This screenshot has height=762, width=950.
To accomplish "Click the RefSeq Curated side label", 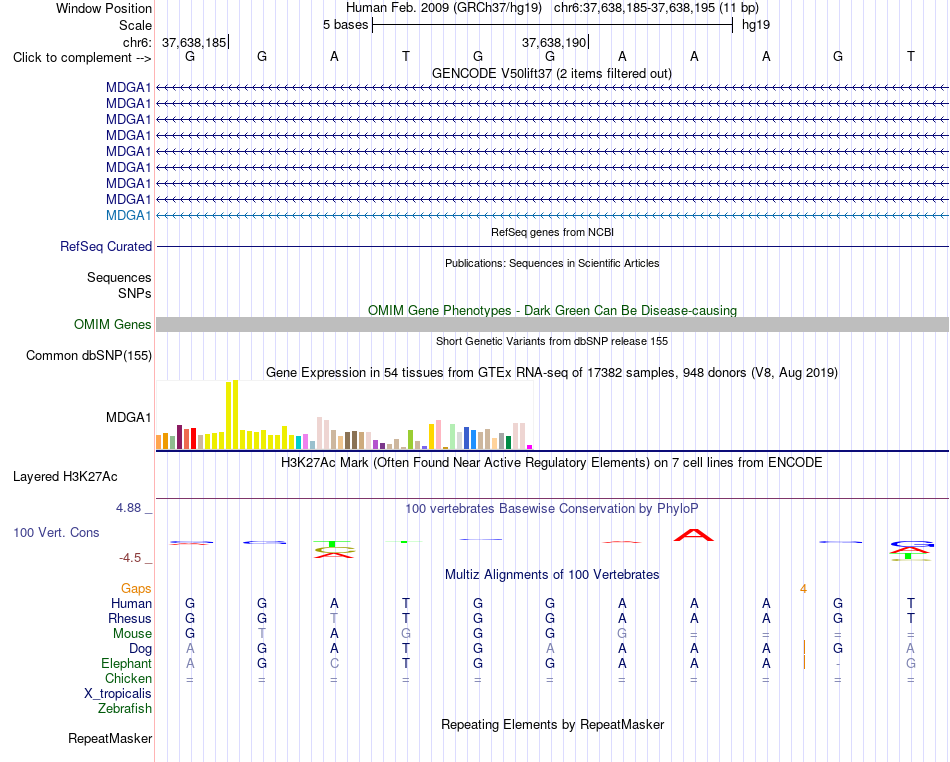I will tap(106, 247).
